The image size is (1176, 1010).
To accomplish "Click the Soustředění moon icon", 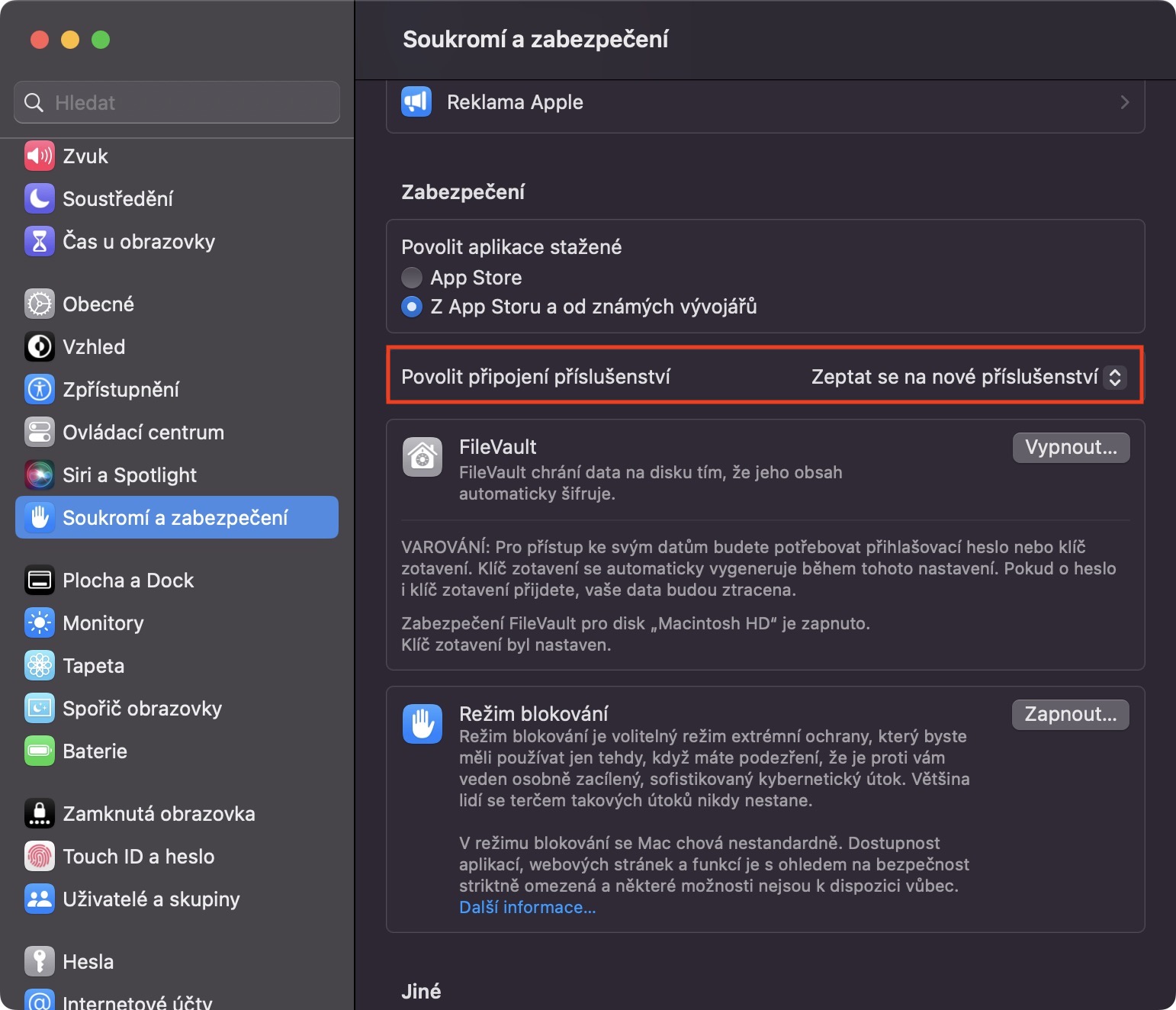I will coord(40,199).
